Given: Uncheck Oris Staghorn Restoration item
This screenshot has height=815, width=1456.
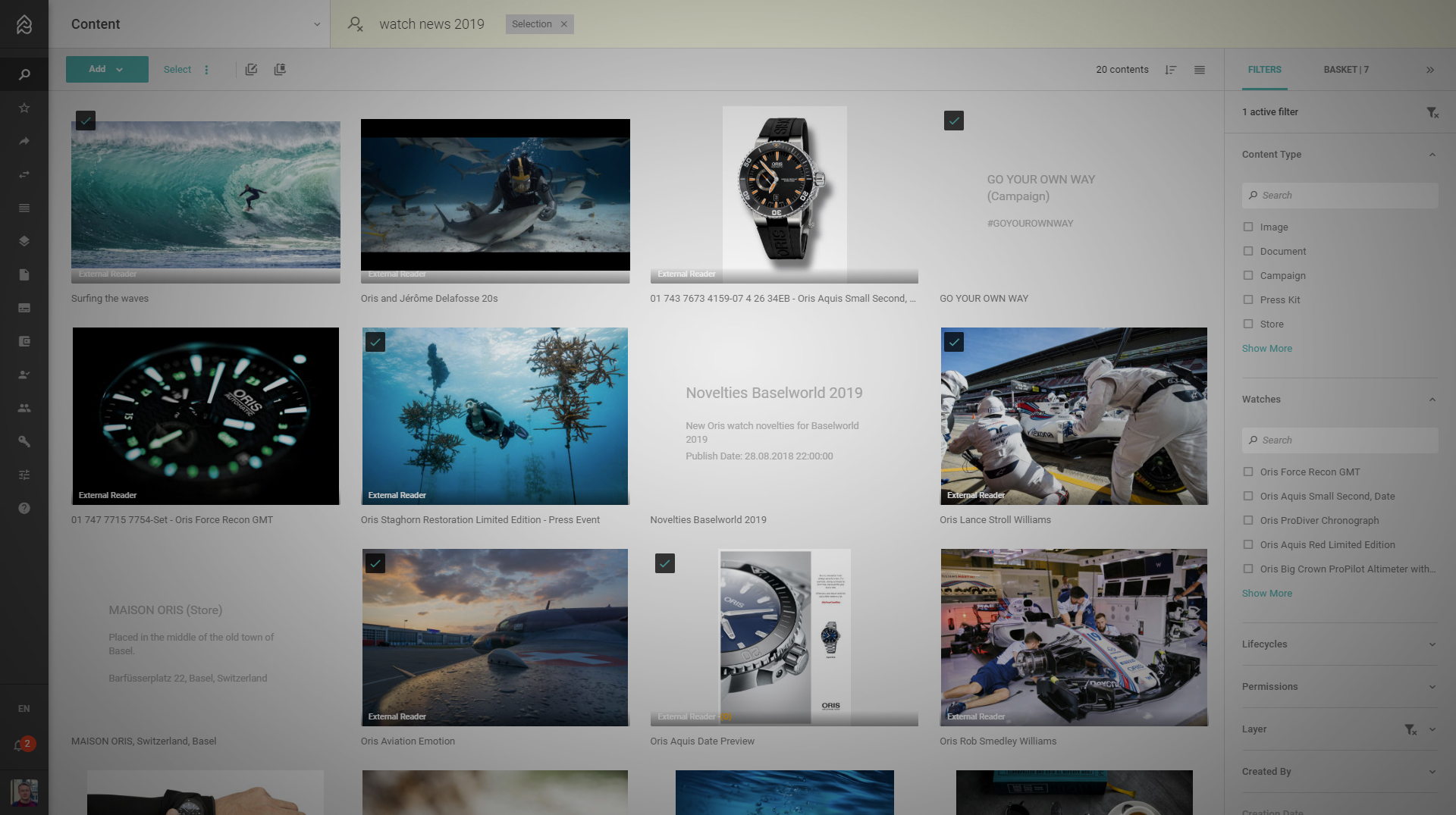Looking at the screenshot, I should pos(375,342).
